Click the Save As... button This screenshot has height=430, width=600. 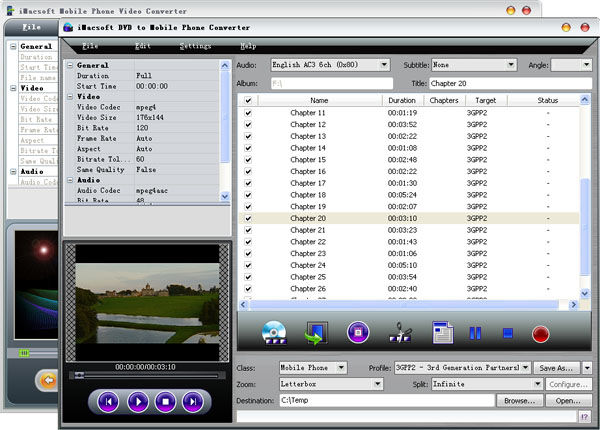click(x=556, y=368)
